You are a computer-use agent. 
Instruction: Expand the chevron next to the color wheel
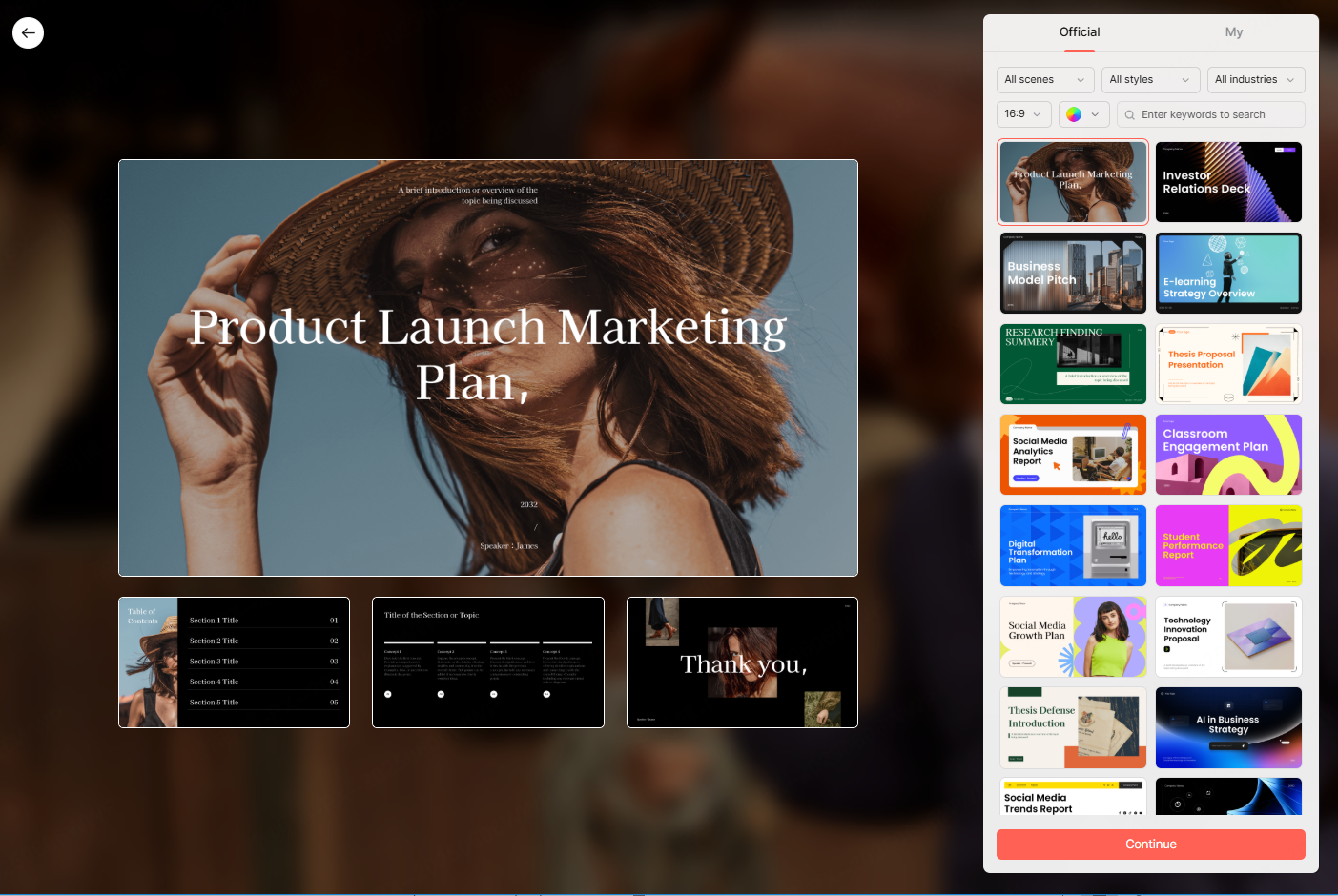click(x=1095, y=113)
